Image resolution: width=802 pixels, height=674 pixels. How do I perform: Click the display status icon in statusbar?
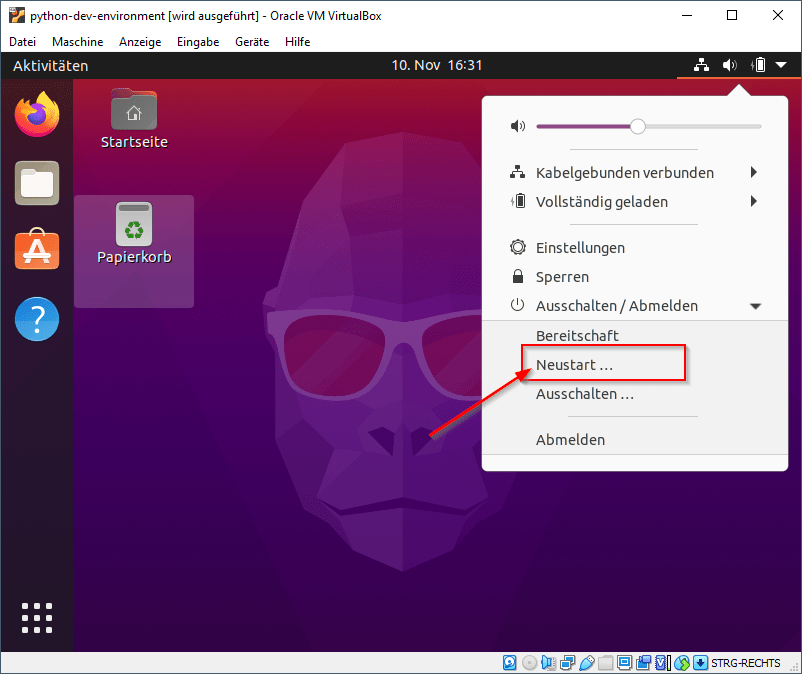click(x=624, y=662)
